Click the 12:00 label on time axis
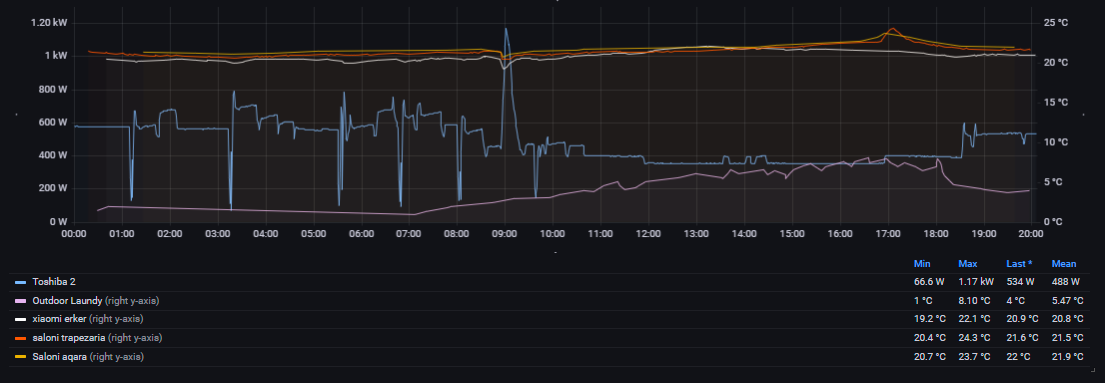 [x=648, y=233]
